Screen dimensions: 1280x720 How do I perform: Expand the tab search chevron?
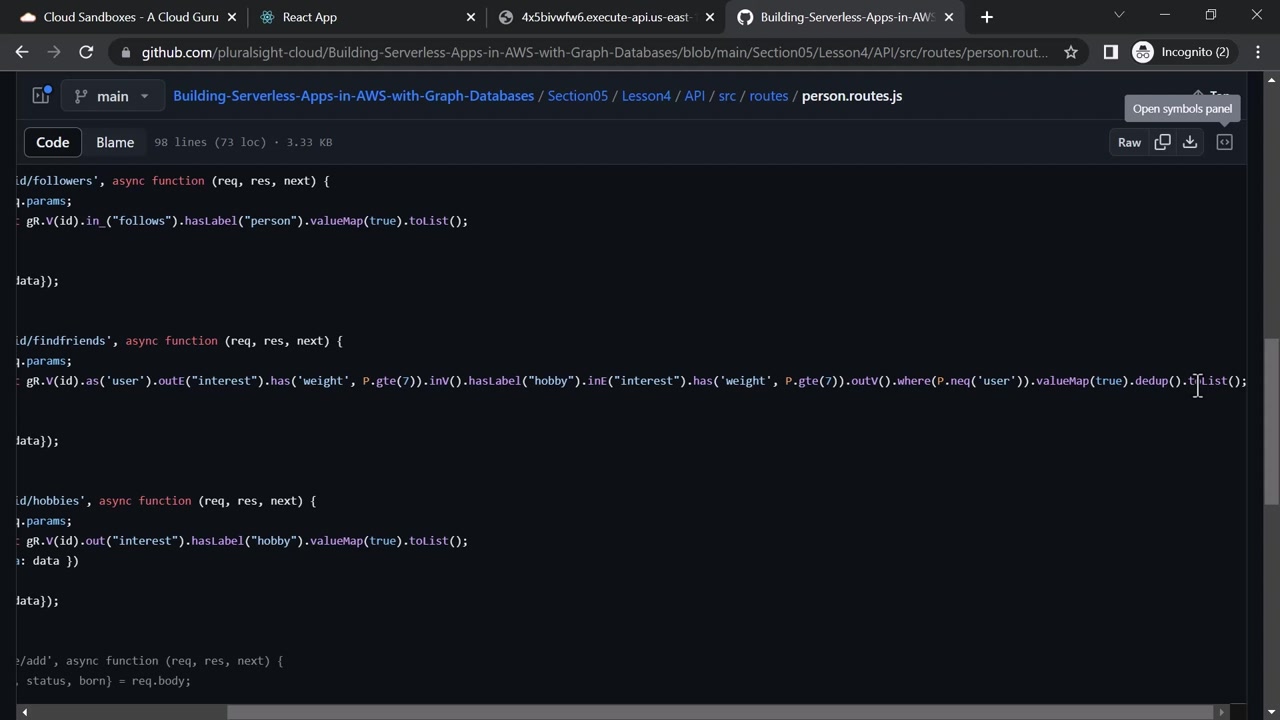[x=1119, y=15]
